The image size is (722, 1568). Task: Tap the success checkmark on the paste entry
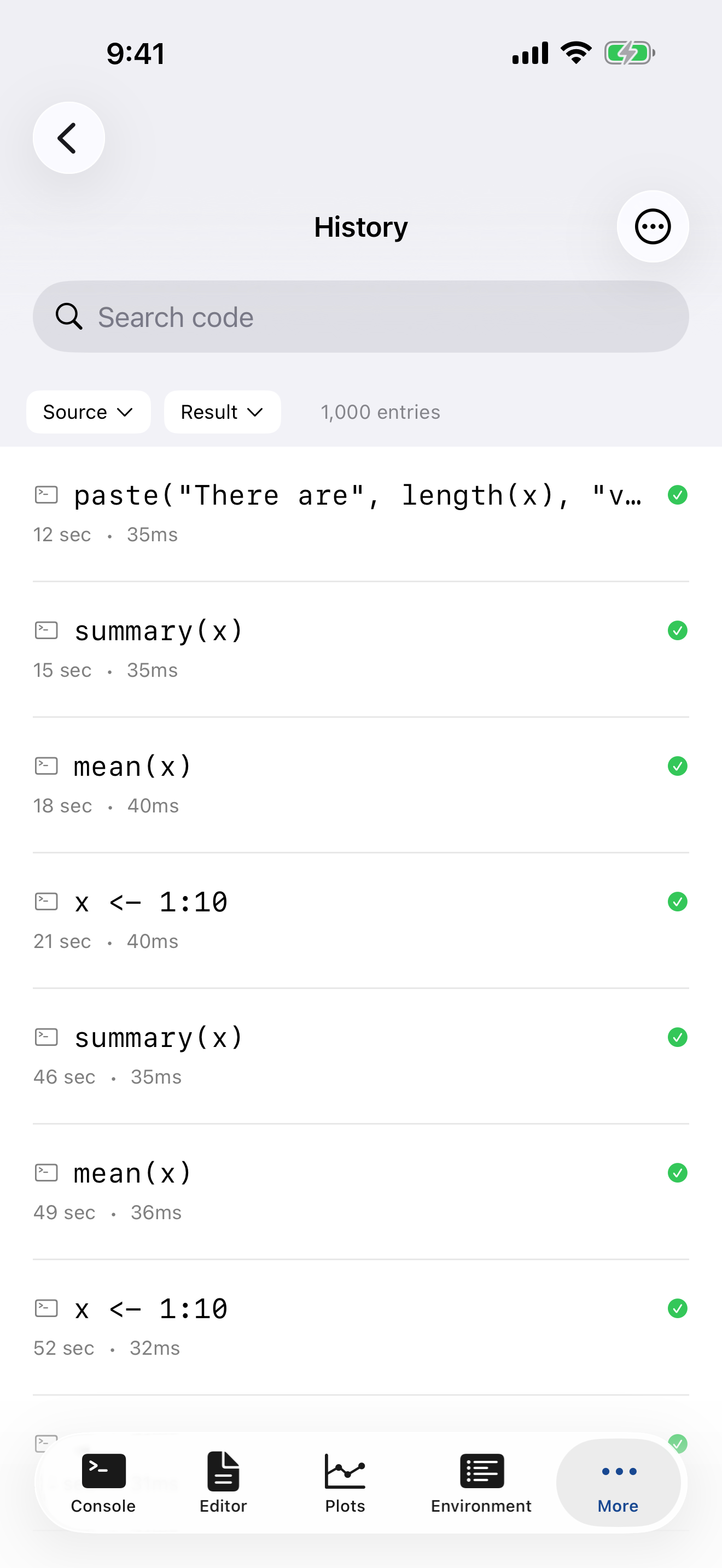[678, 495]
